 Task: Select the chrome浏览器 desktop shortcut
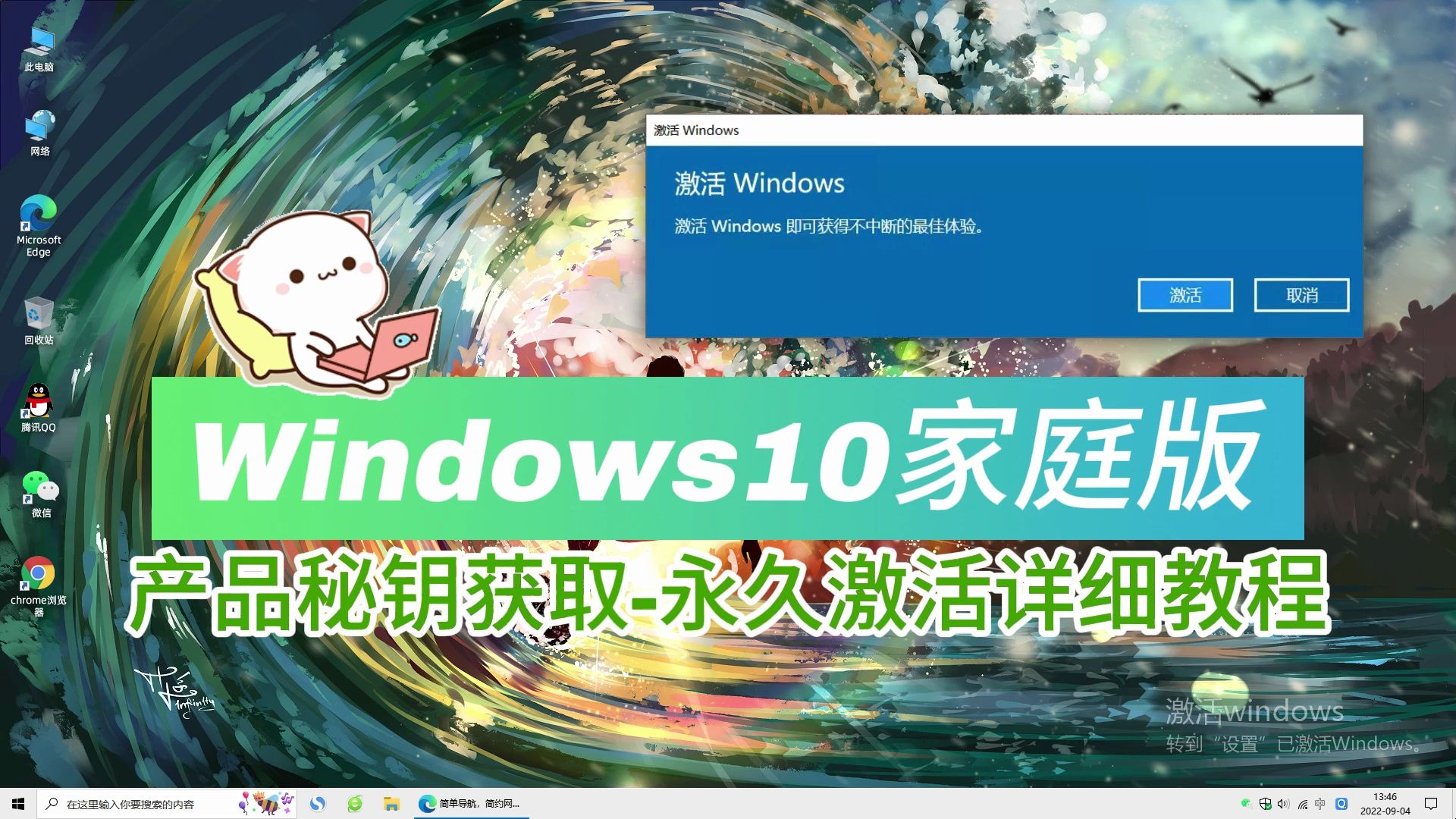(x=39, y=587)
